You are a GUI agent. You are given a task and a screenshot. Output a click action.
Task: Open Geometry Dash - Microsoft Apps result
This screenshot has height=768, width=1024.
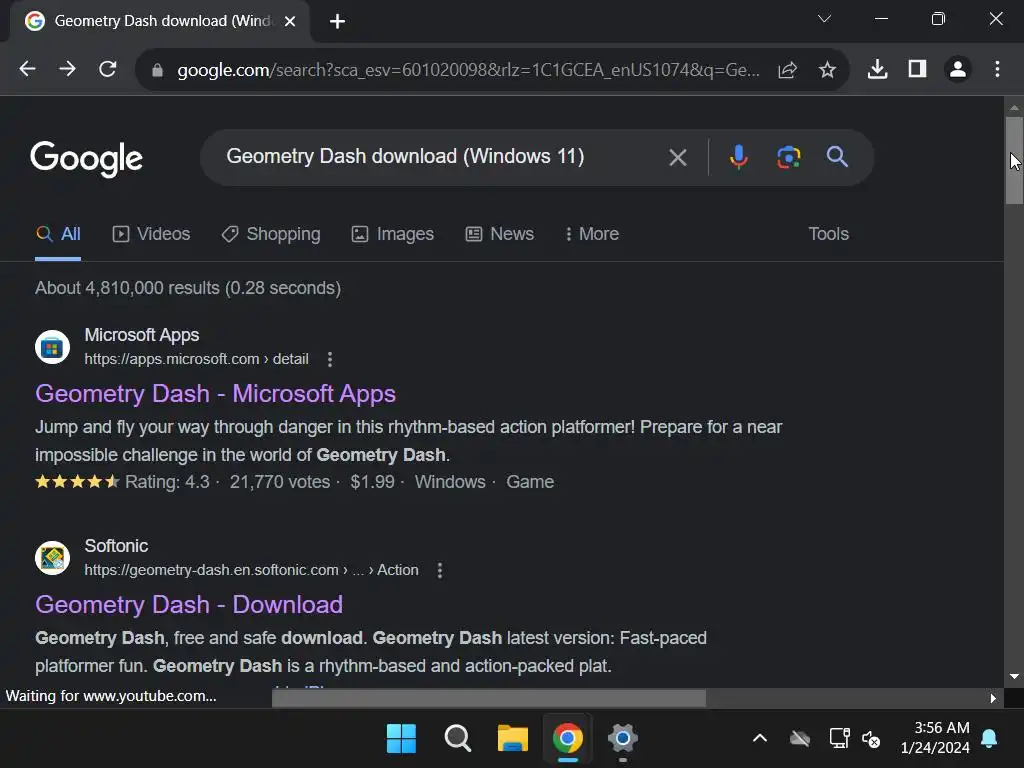pyautogui.click(x=216, y=394)
